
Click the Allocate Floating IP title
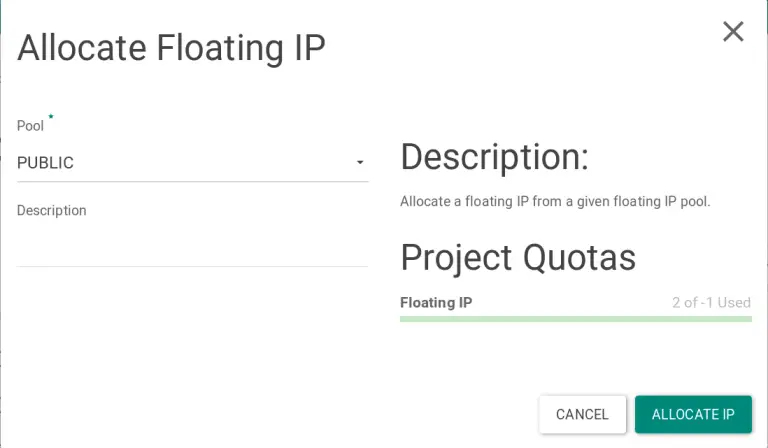[171, 48]
